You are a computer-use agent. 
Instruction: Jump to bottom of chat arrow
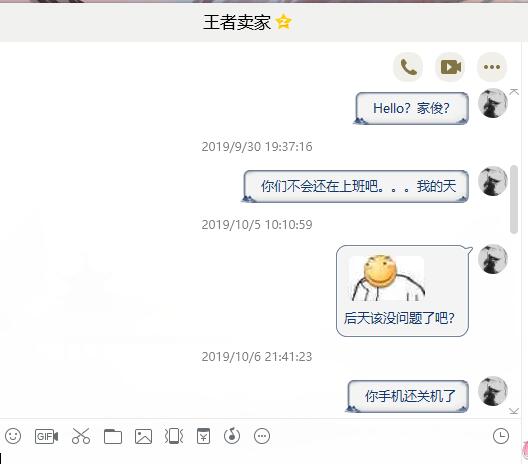click(x=514, y=411)
